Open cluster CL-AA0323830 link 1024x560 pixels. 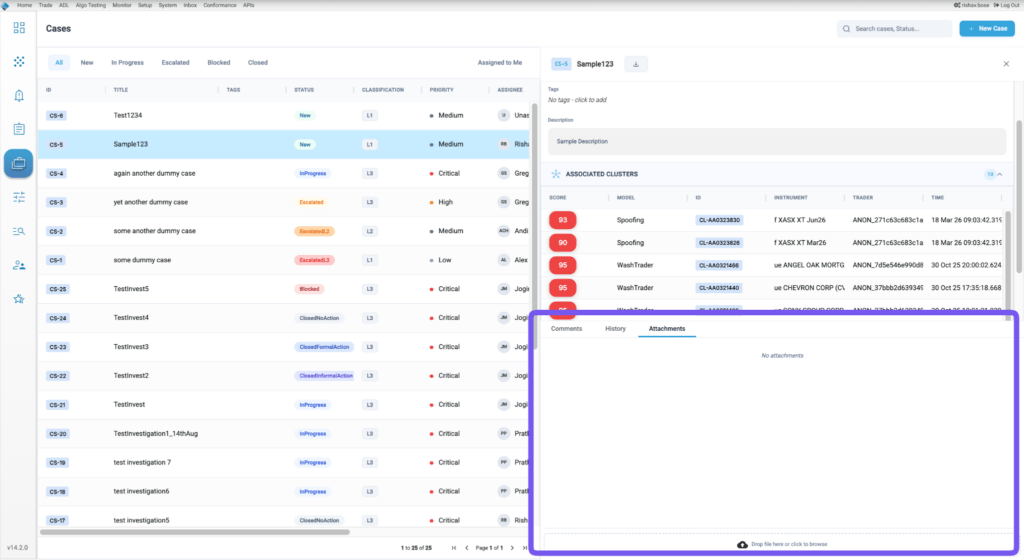[x=719, y=220]
